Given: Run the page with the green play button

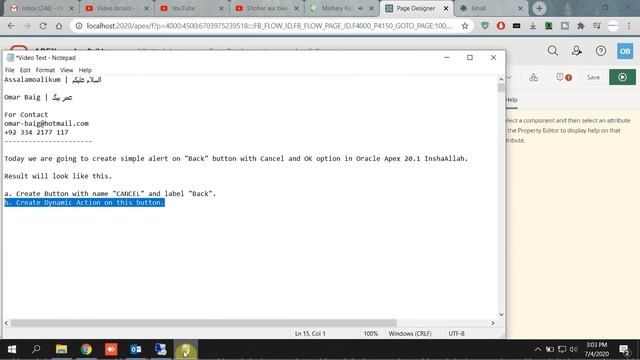Looking at the screenshot, I should pyautogui.click(x=622, y=77).
